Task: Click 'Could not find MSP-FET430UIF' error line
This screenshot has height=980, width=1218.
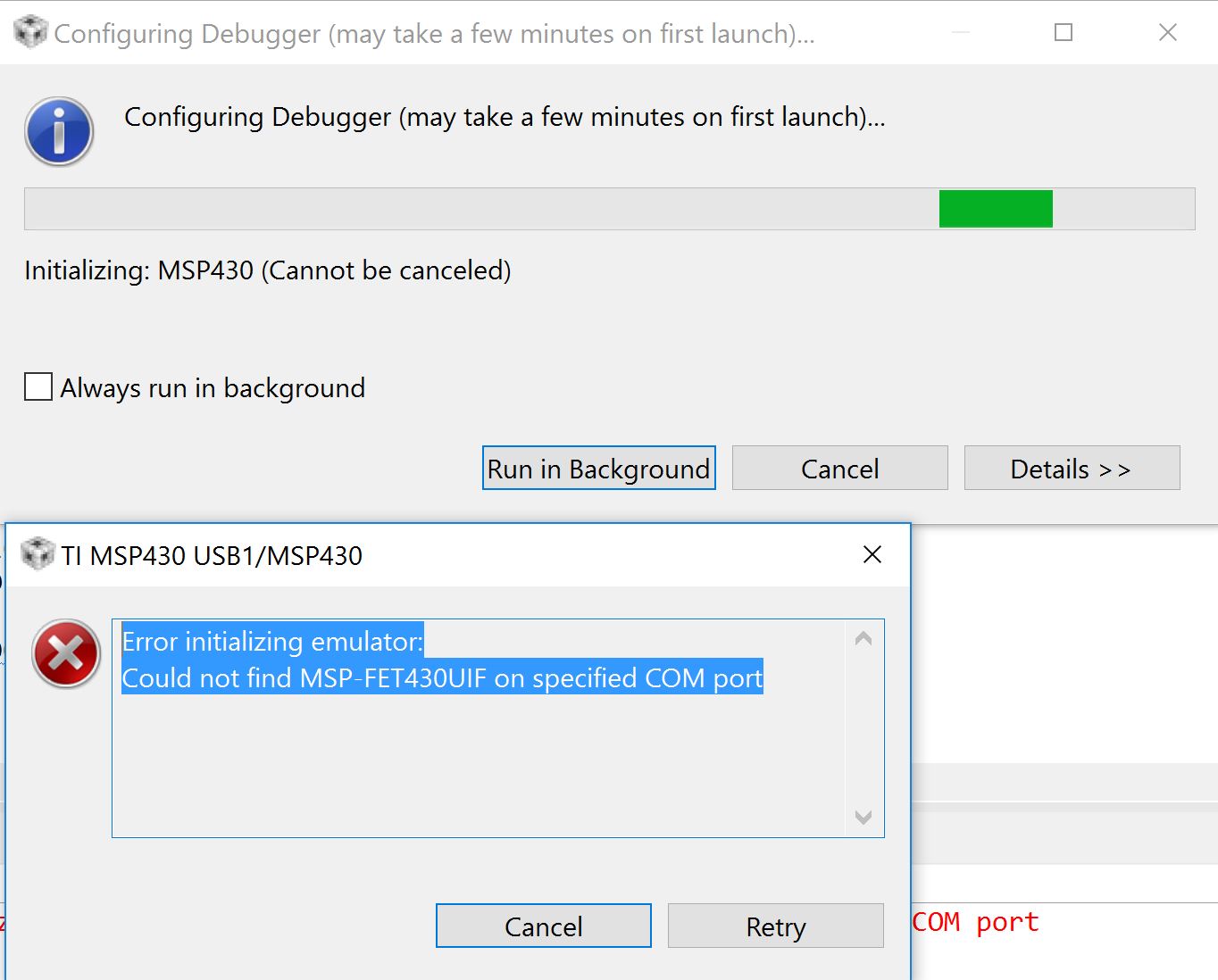Action: [442, 677]
